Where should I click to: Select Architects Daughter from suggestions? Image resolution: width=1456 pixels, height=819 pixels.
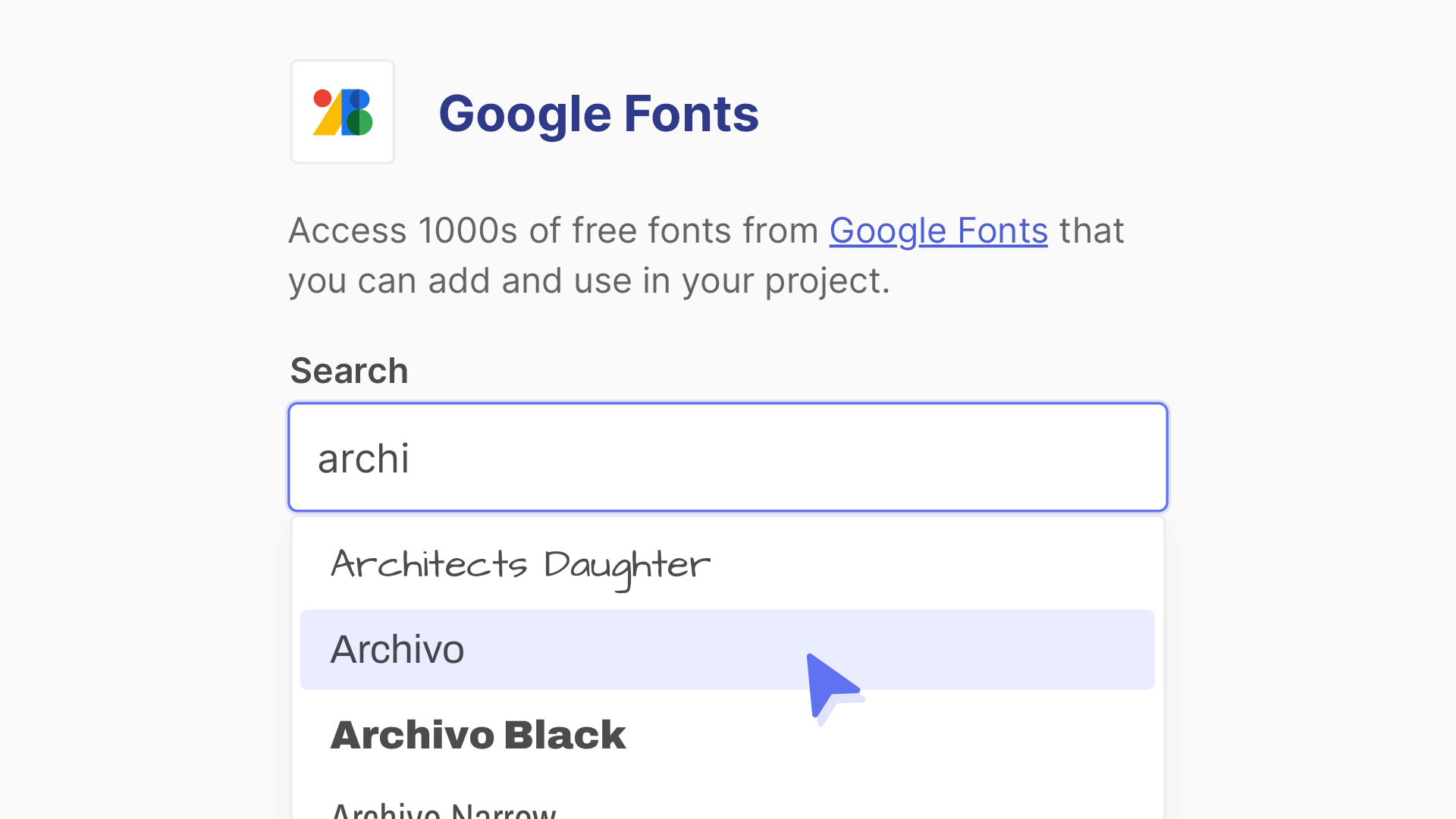520,565
